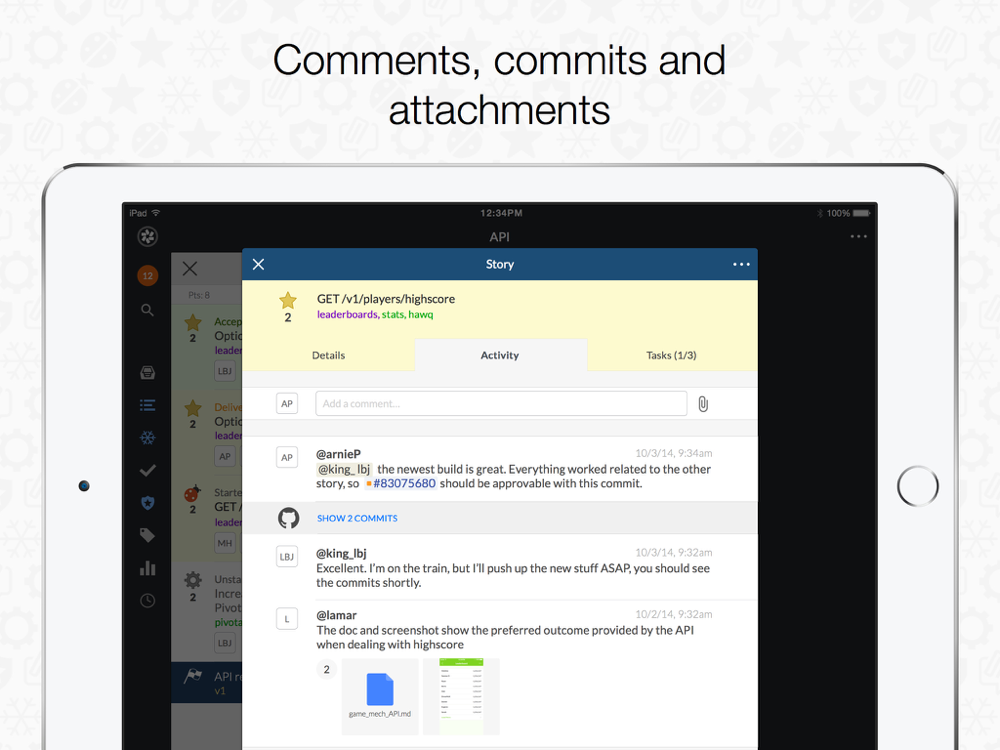The width and height of the screenshot is (1000, 750).
Task: Focus the Add a comment field
Action: (x=501, y=404)
